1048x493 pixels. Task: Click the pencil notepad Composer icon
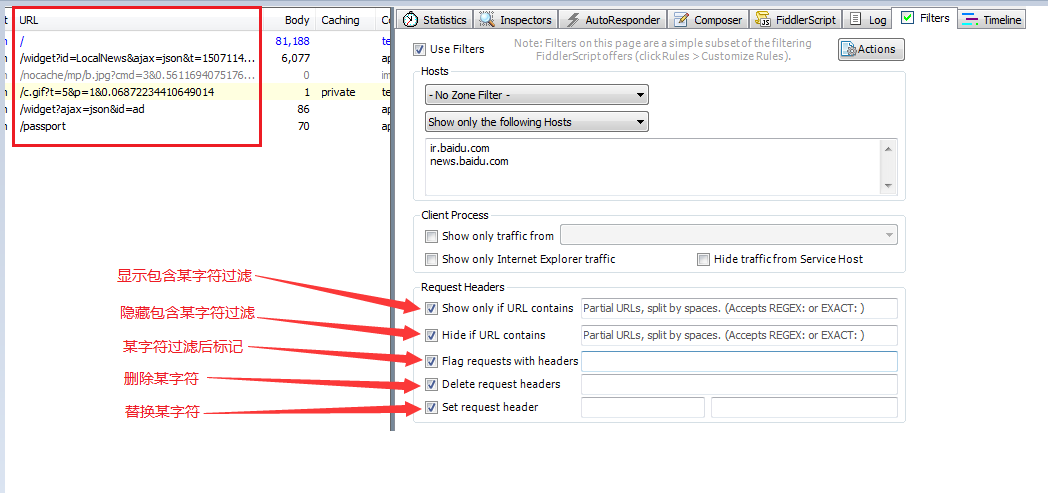click(x=681, y=19)
